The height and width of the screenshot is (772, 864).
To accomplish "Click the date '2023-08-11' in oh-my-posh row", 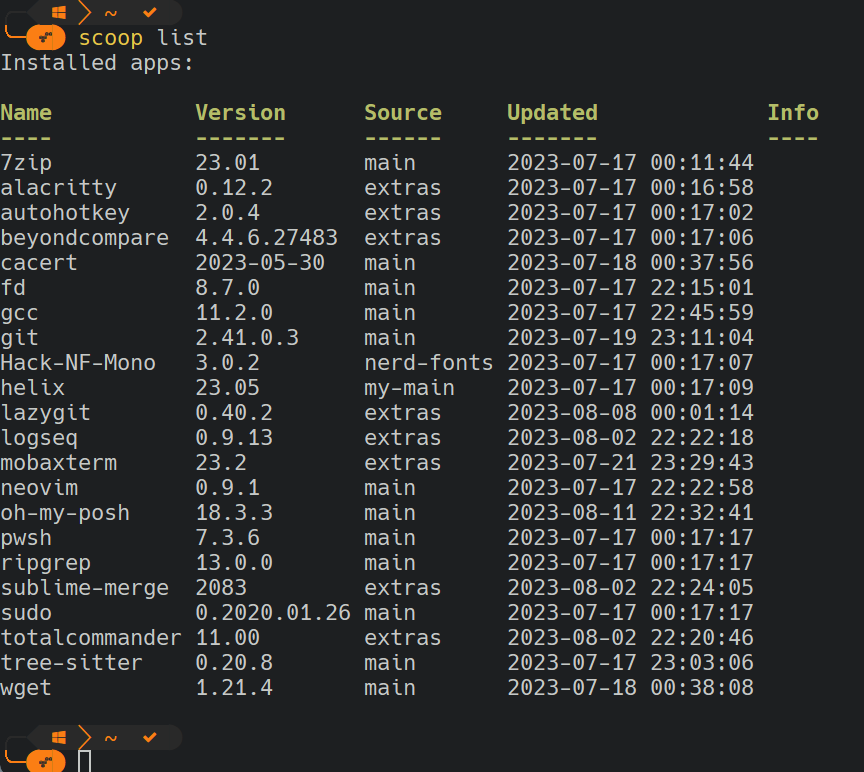I will click(572, 512).
